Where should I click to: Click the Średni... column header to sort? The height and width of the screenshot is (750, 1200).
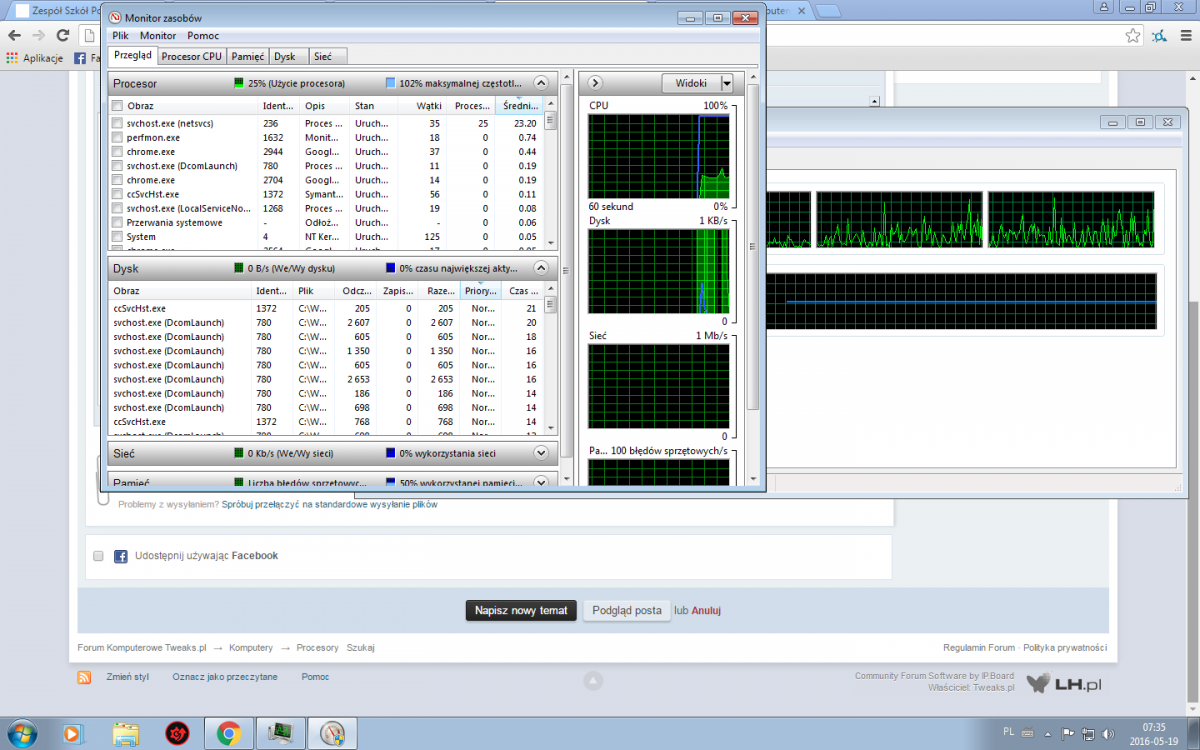[519, 106]
